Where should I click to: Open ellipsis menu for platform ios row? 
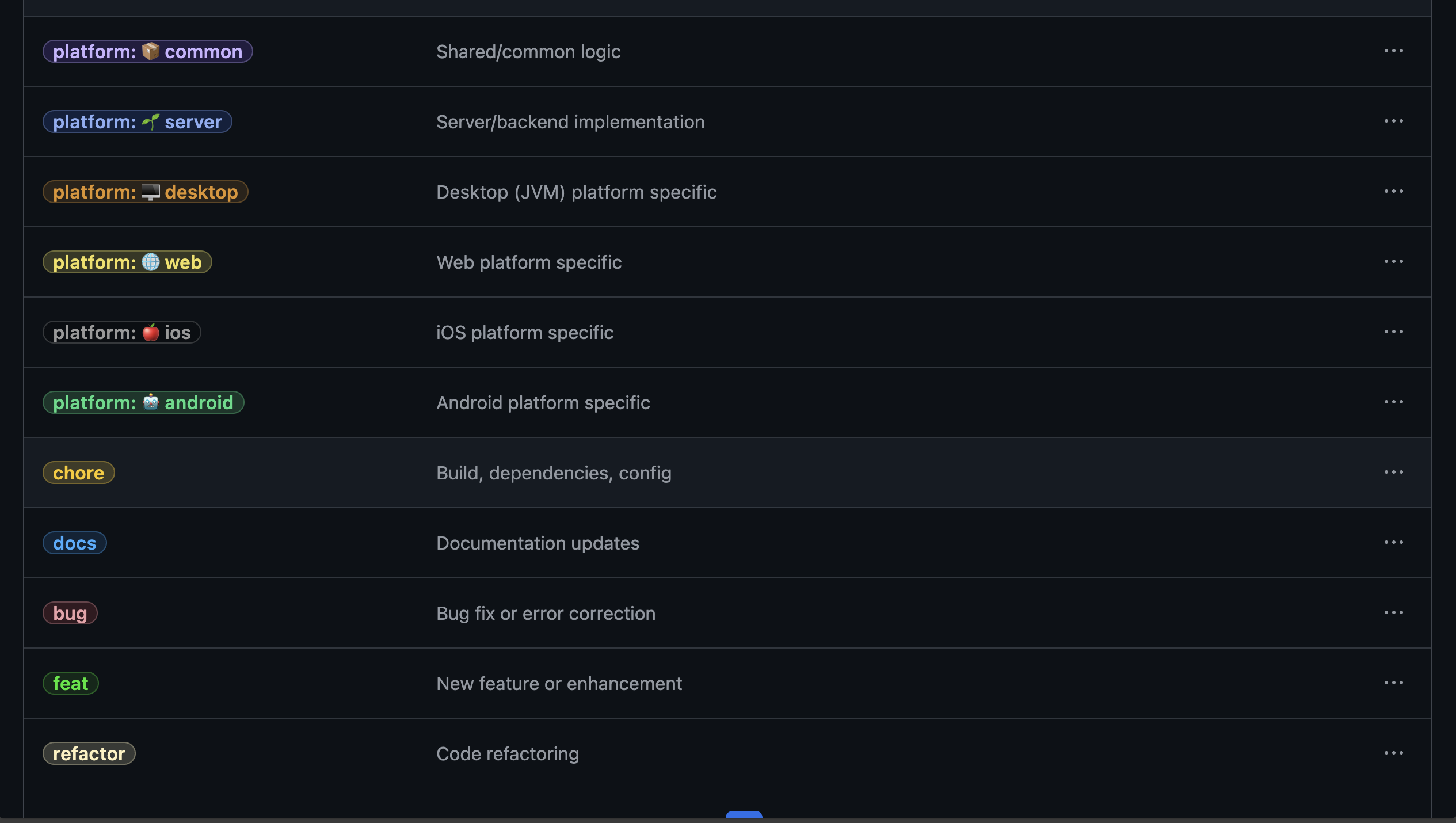[1393, 332]
